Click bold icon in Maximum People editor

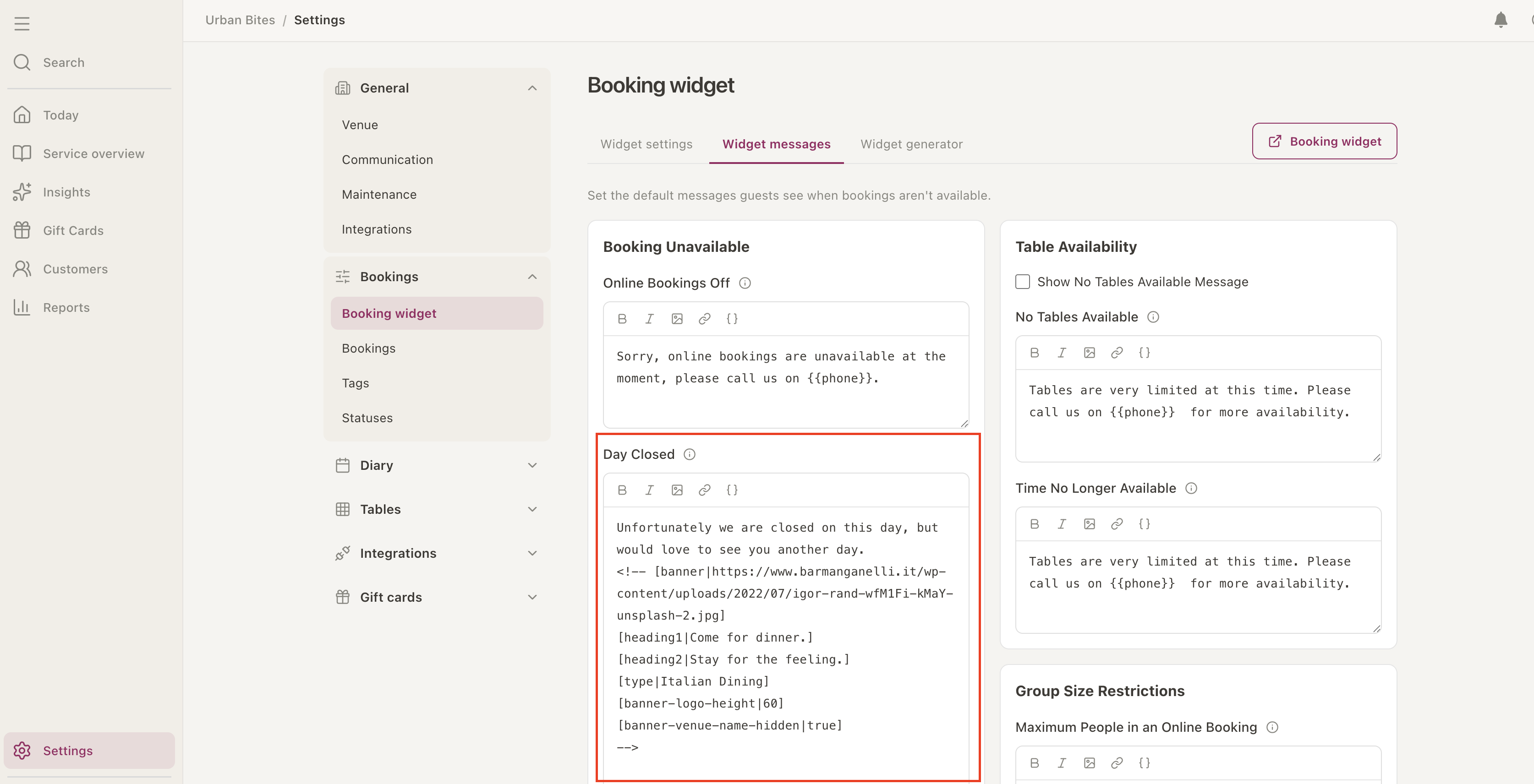[1035, 763]
